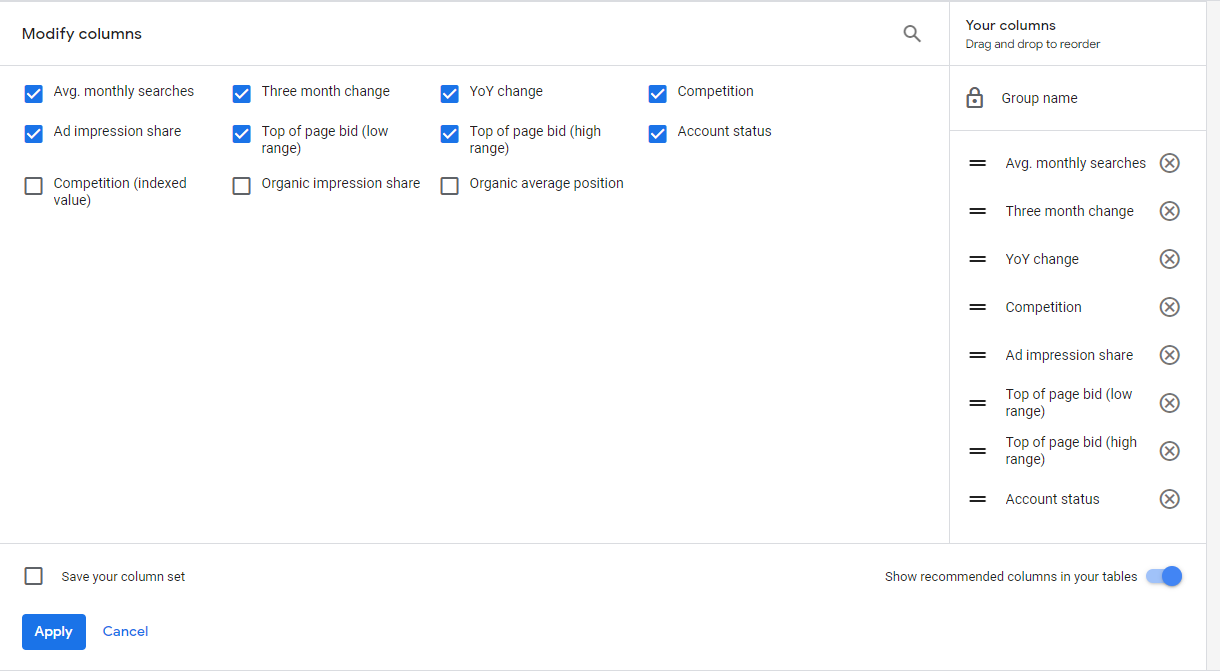Image resolution: width=1220 pixels, height=671 pixels.
Task: Click the Cancel link
Action: click(125, 631)
